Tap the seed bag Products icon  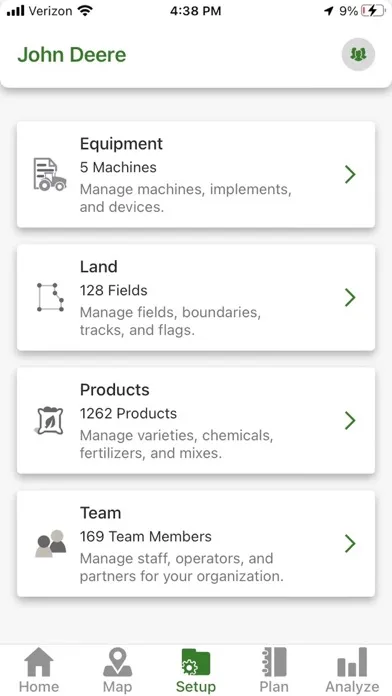[x=49, y=420]
